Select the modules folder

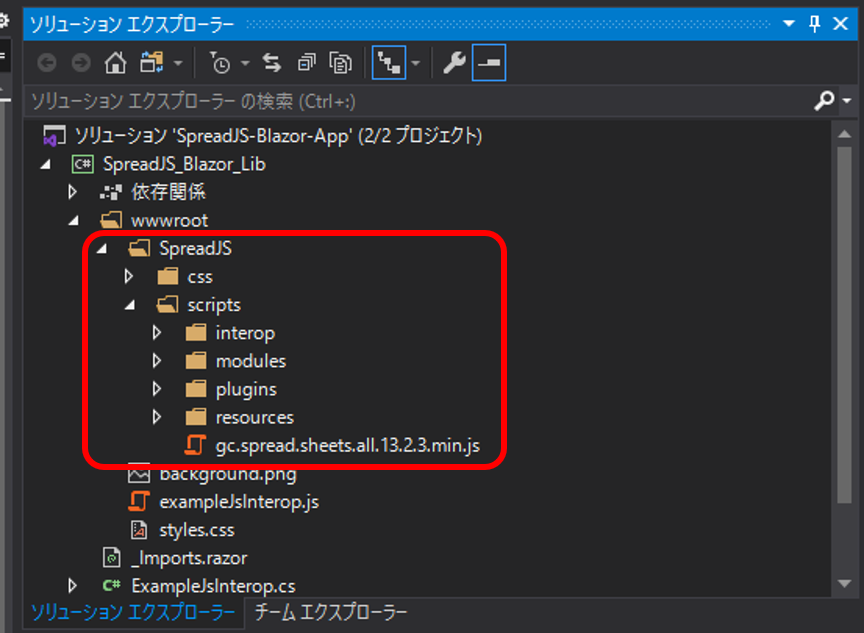[251, 361]
